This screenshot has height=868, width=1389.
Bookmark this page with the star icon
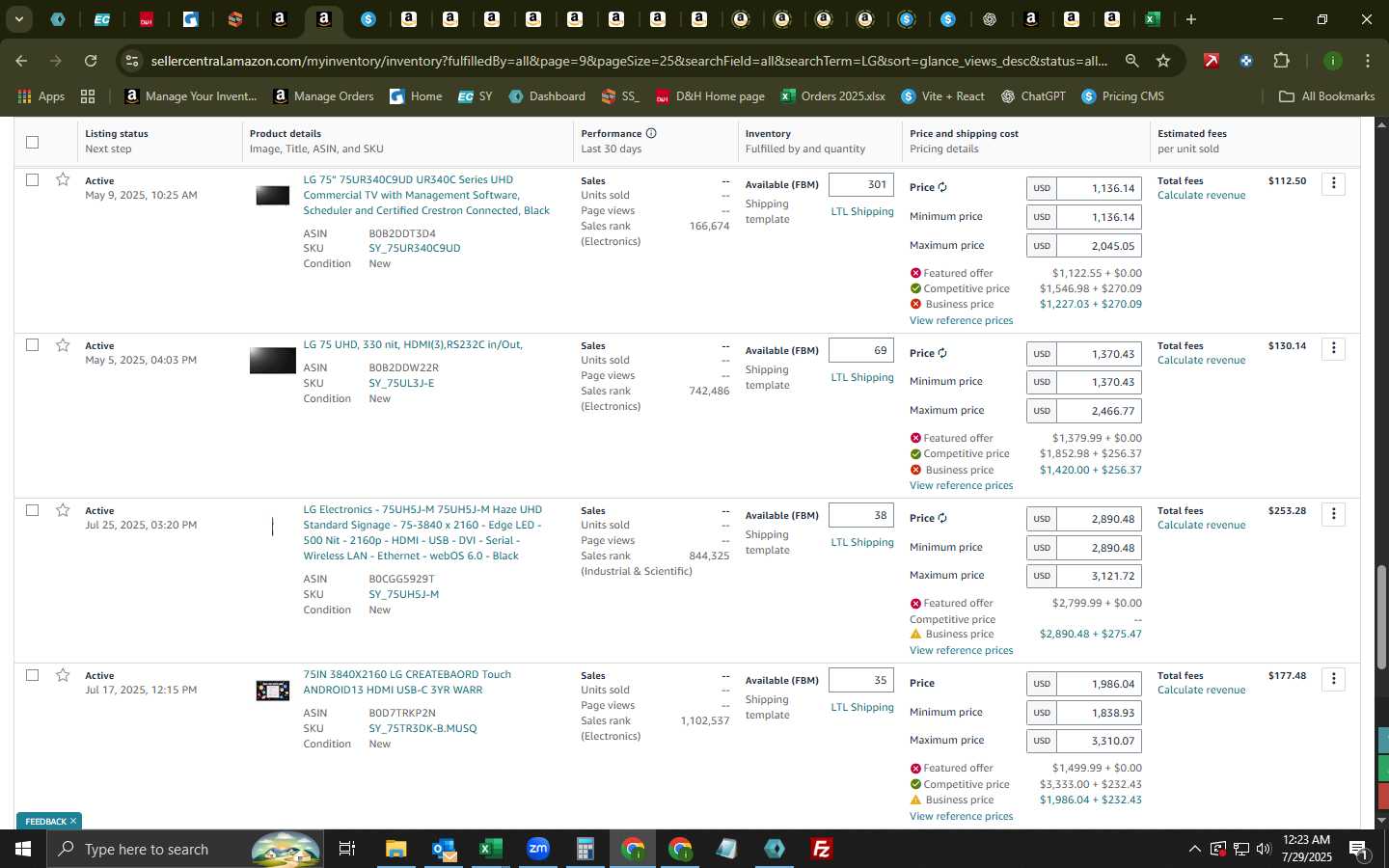tap(1163, 61)
